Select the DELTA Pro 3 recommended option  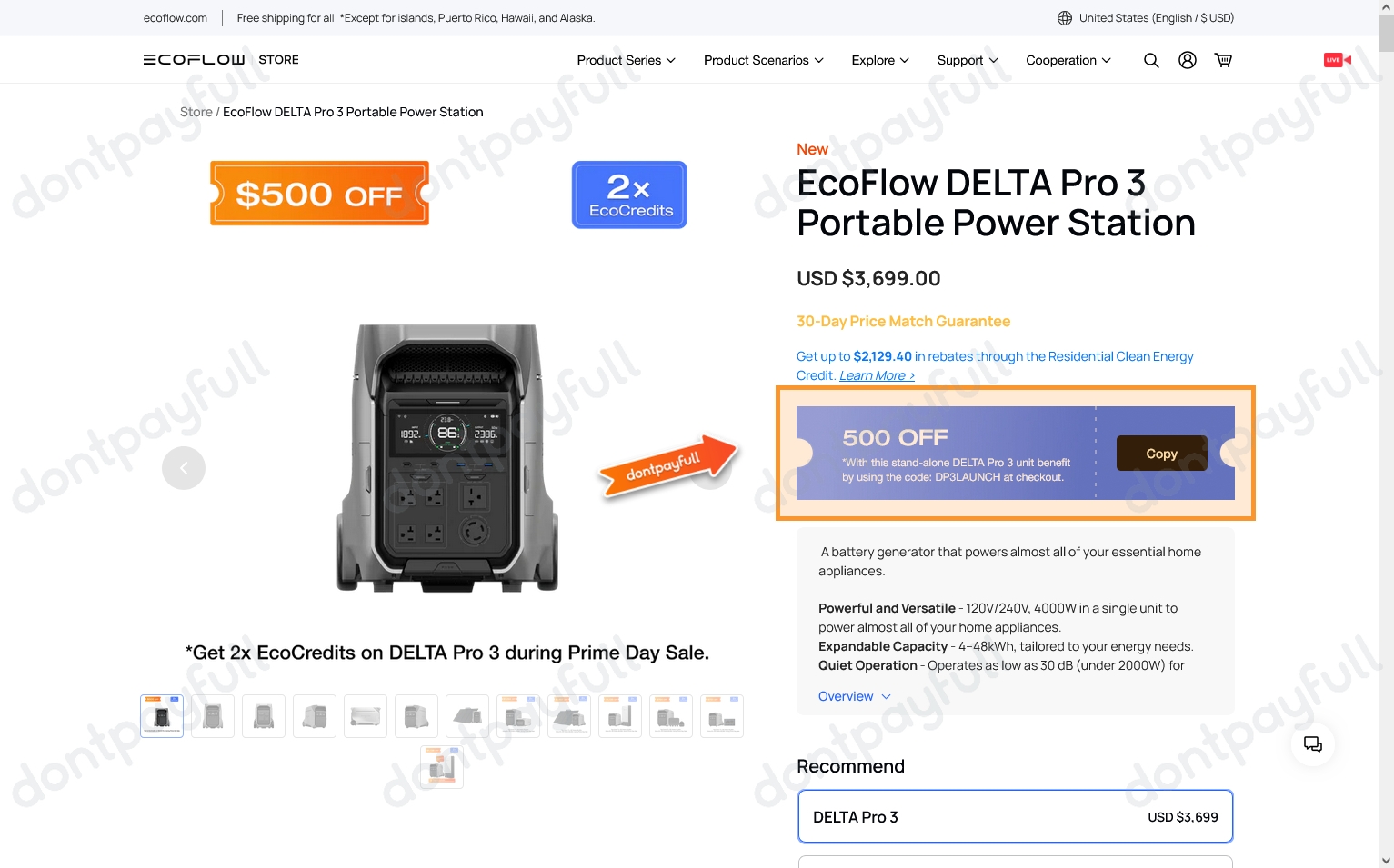1015,816
